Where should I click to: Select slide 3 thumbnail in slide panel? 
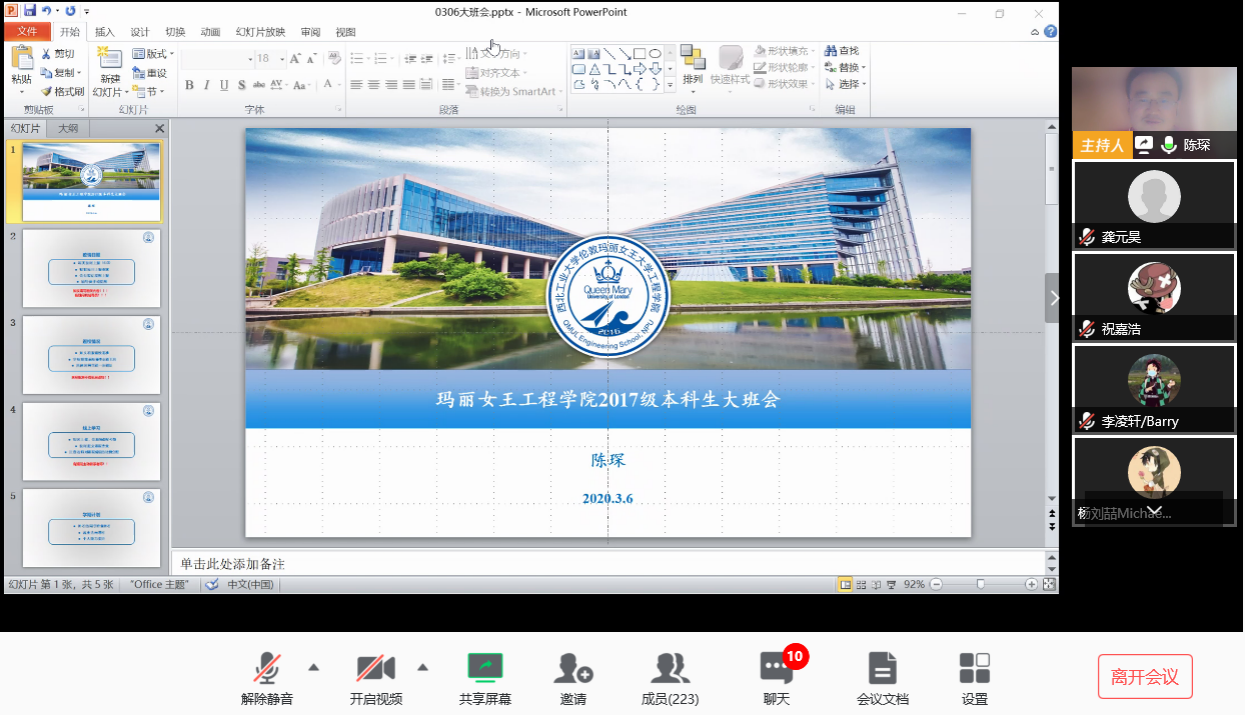(91, 355)
